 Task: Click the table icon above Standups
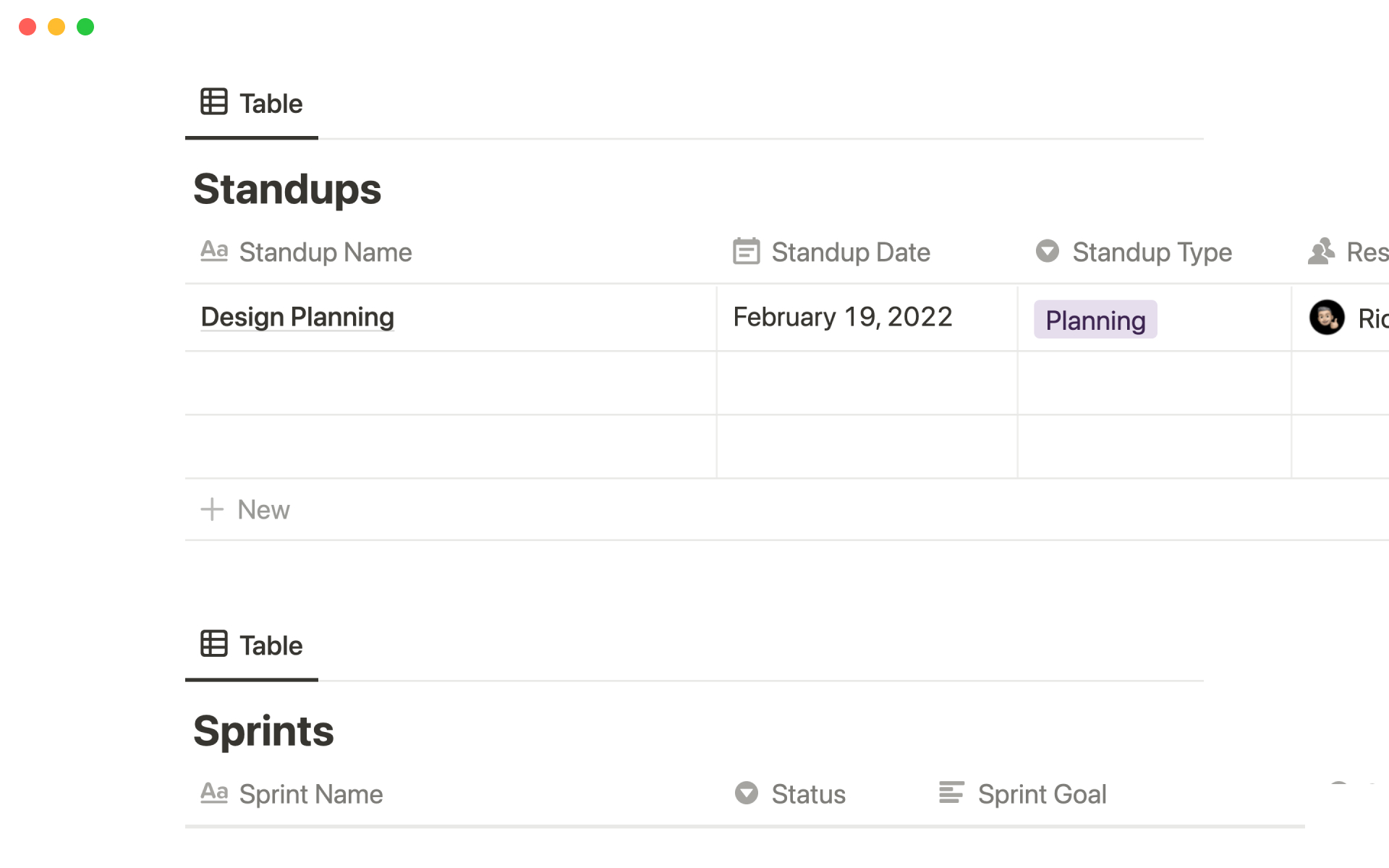coord(214,102)
